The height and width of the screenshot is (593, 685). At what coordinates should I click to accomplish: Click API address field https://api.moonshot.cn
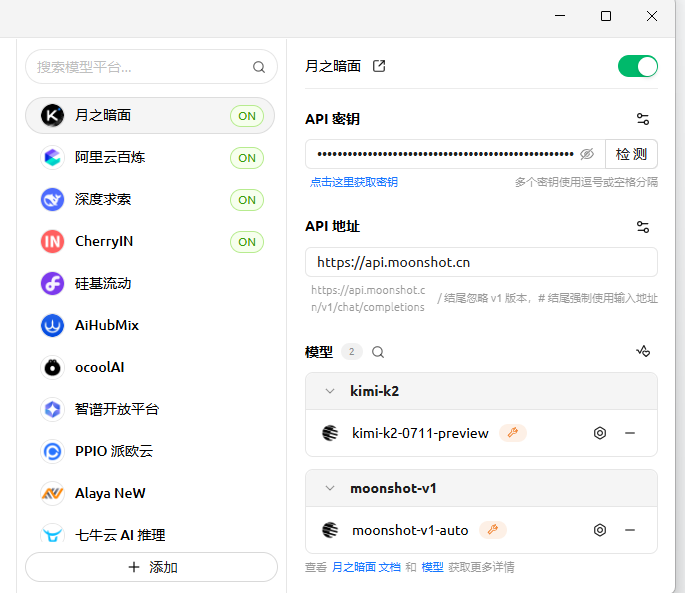(x=481, y=262)
